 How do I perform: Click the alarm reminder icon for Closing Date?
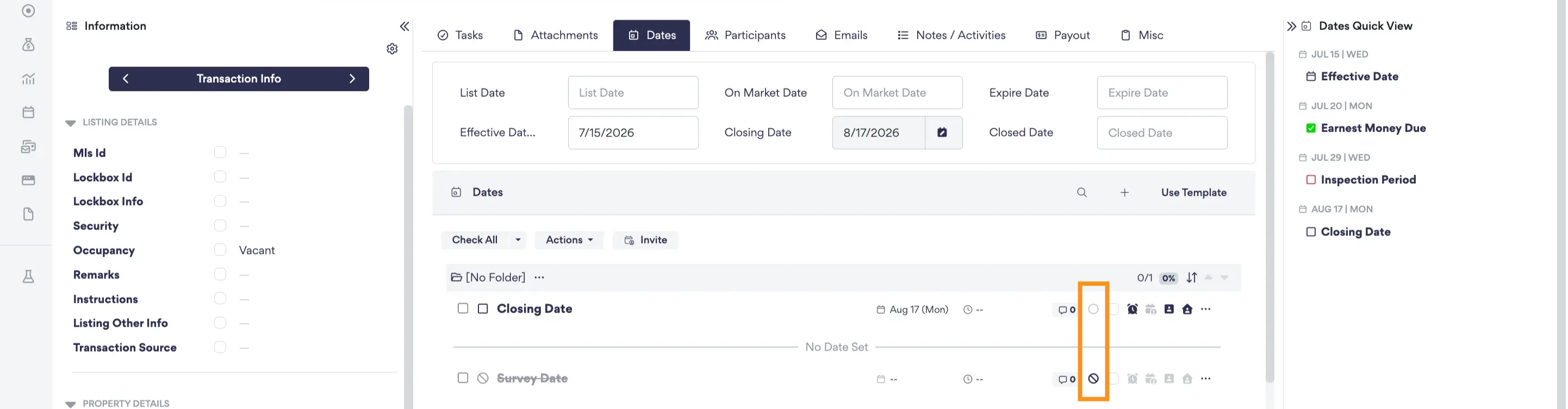[1132, 310]
